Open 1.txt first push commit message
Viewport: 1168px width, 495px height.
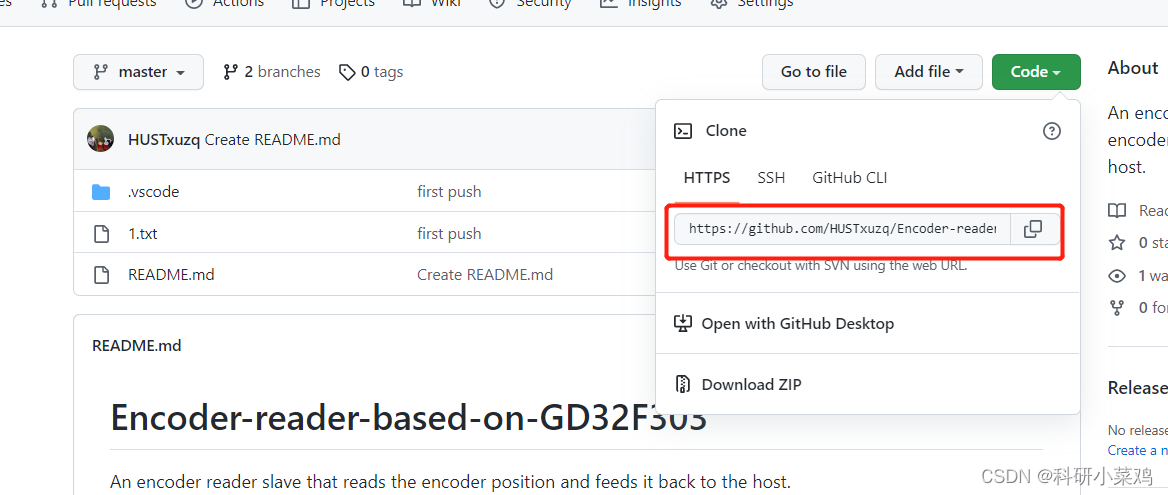click(449, 234)
